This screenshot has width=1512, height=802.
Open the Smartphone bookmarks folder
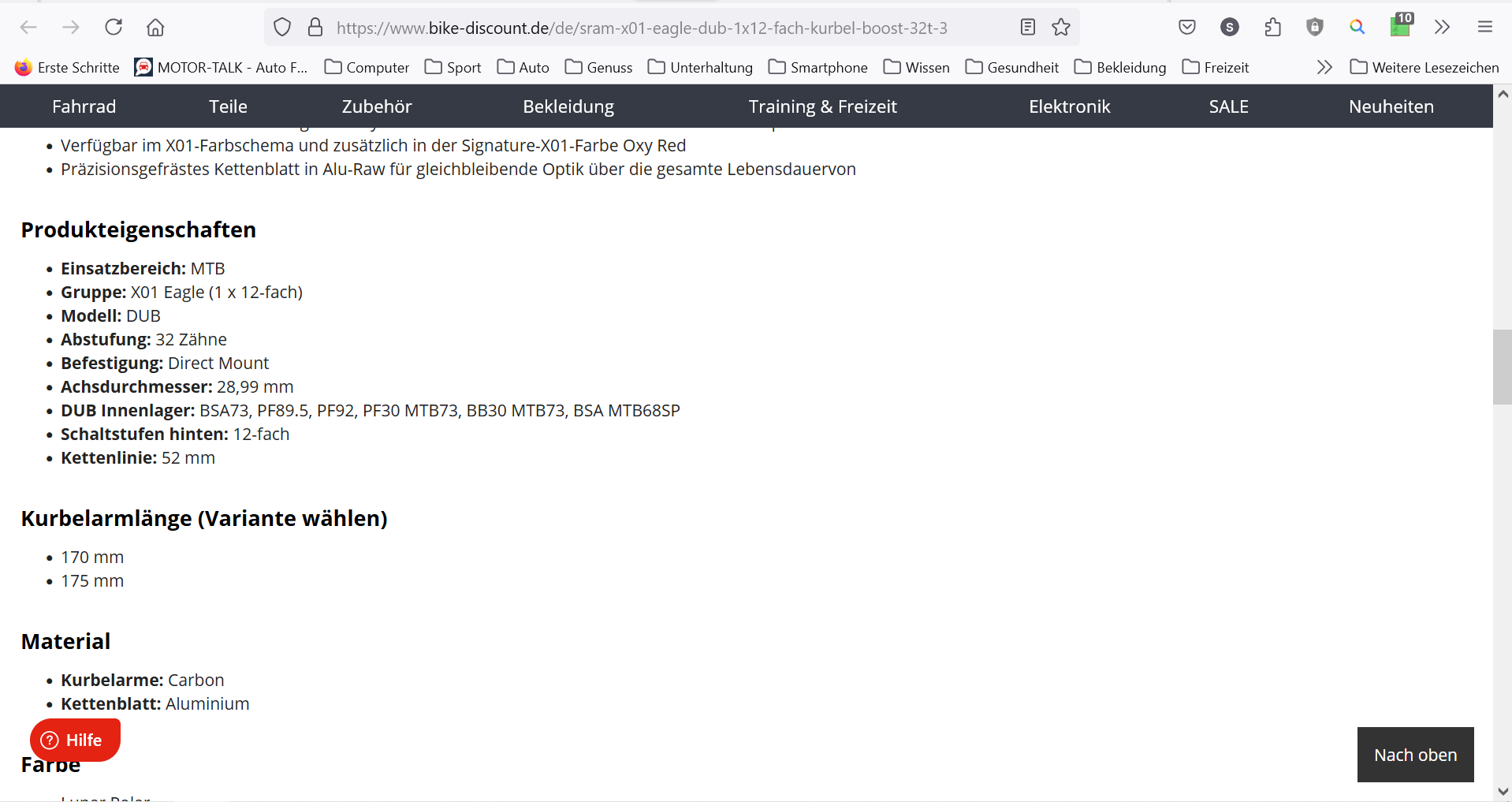tap(818, 68)
